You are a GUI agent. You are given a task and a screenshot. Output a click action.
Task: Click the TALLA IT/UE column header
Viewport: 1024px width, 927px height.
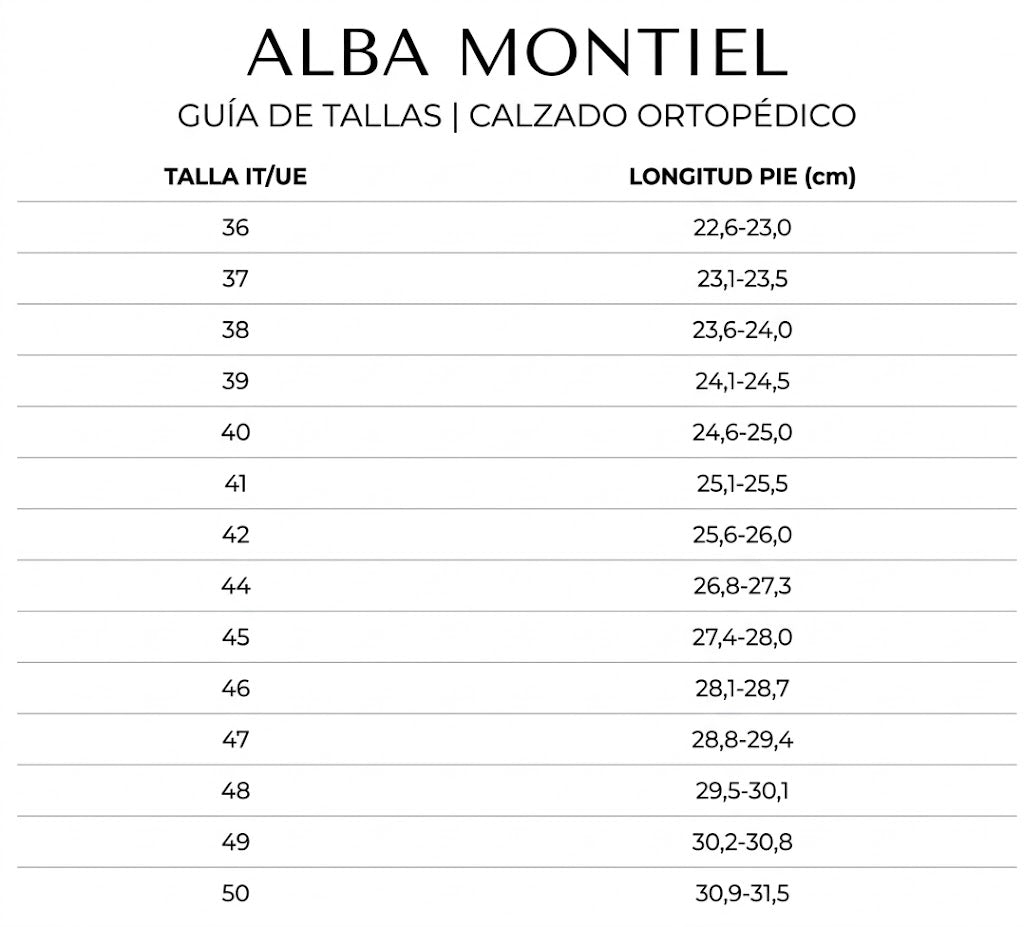(235, 178)
